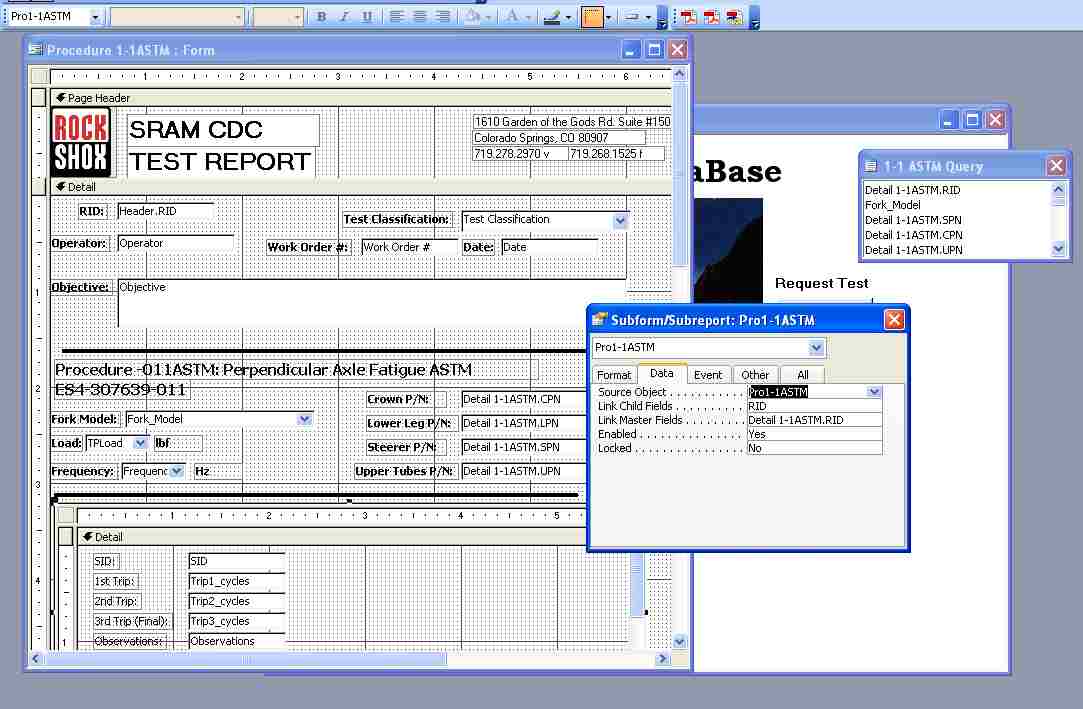Expand the TPLoad combo box arrow
1083x709 pixels.
[140, 443]
